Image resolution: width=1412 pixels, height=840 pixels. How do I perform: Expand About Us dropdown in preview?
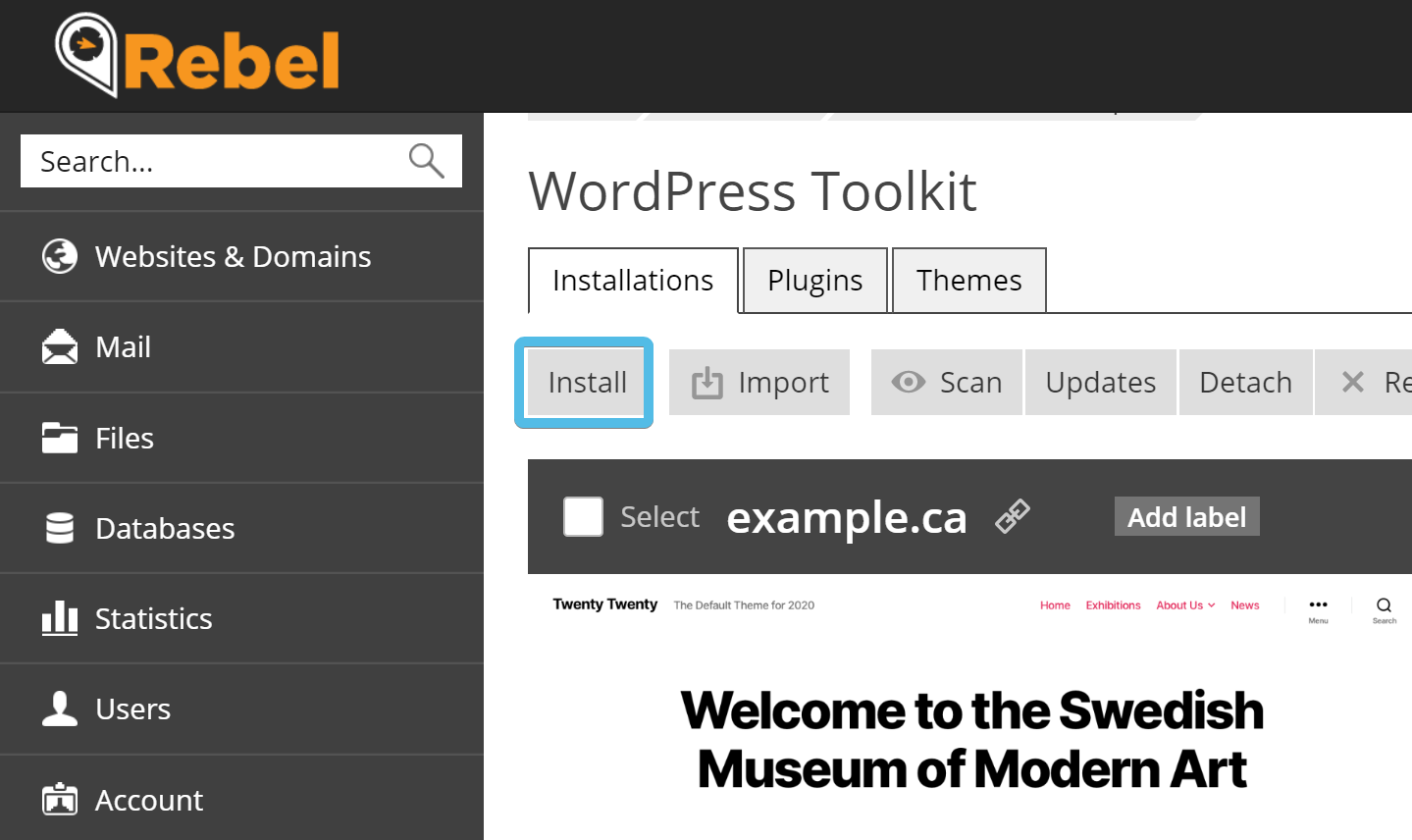click(x=1185, y=605)
